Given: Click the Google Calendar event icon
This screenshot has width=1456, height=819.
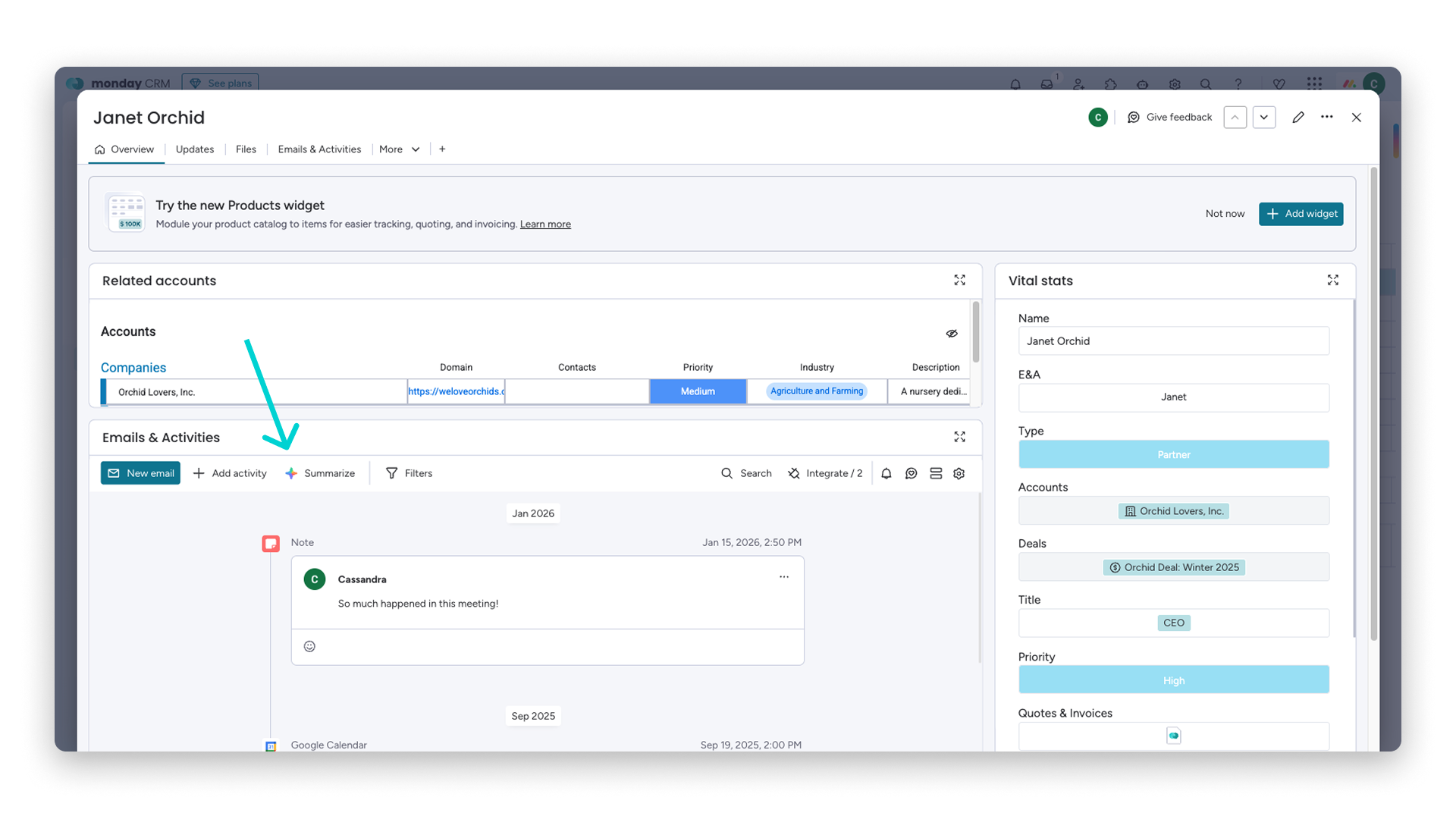Looking at the screenshot, I should 271,746.
